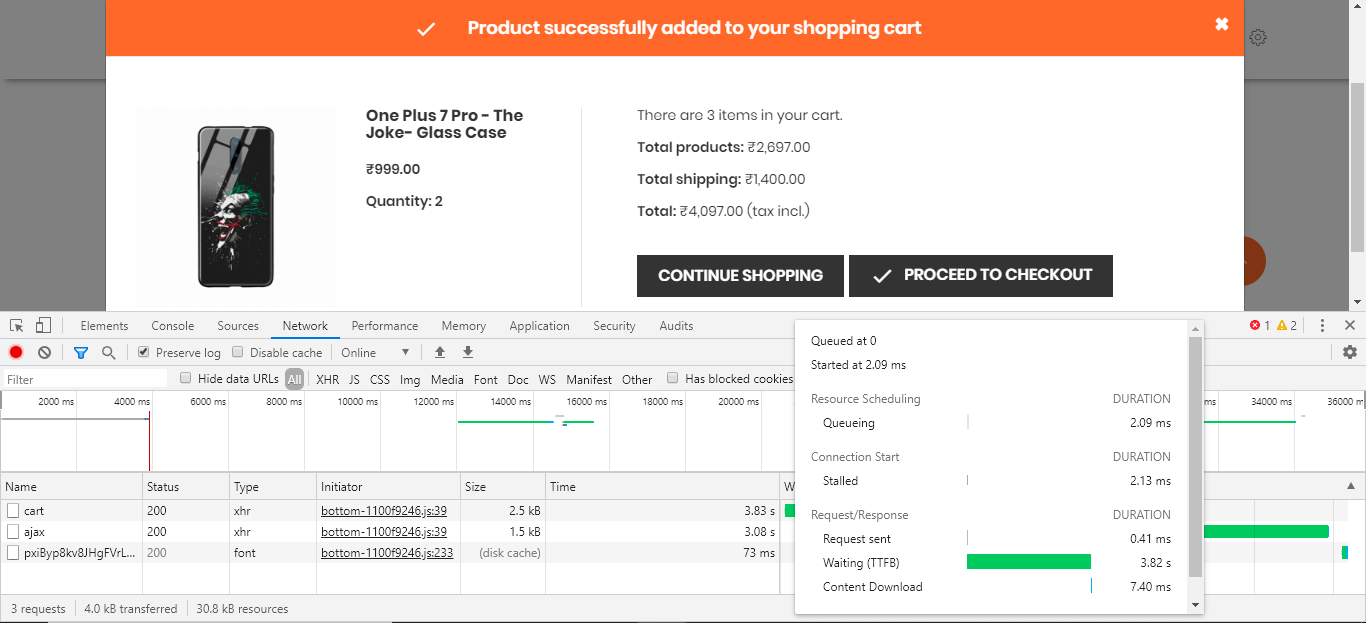Open the network settings gear

(1350, 352)
